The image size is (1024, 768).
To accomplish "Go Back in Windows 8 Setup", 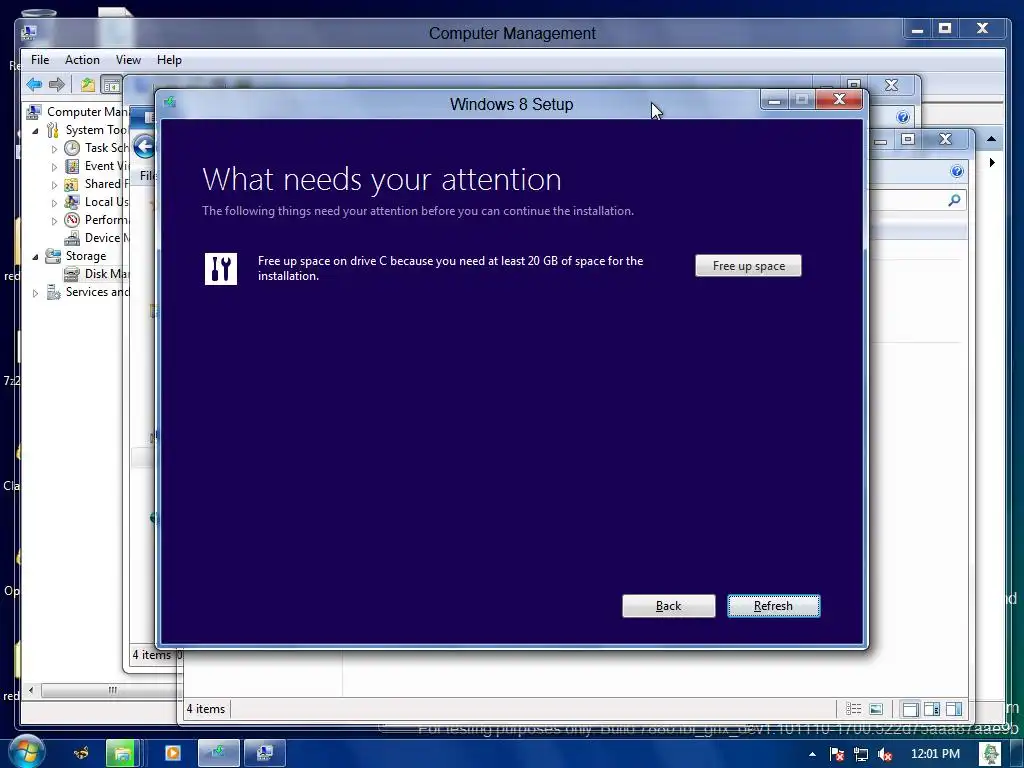I will click(x=668, y=606).
